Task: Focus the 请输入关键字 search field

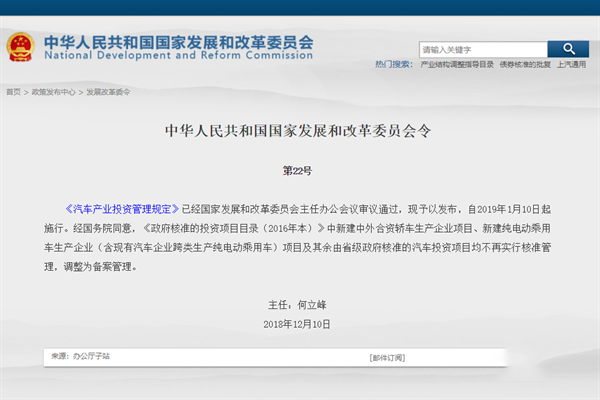Action: (x=482, y=48)
